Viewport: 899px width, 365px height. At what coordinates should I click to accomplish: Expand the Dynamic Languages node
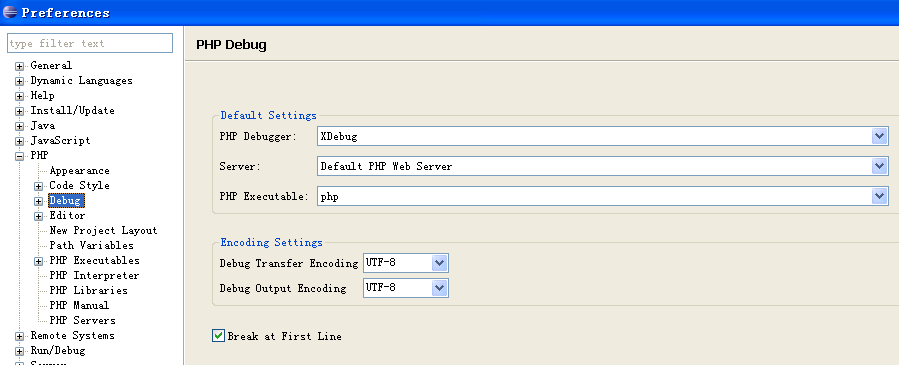[x=19, y=81]
